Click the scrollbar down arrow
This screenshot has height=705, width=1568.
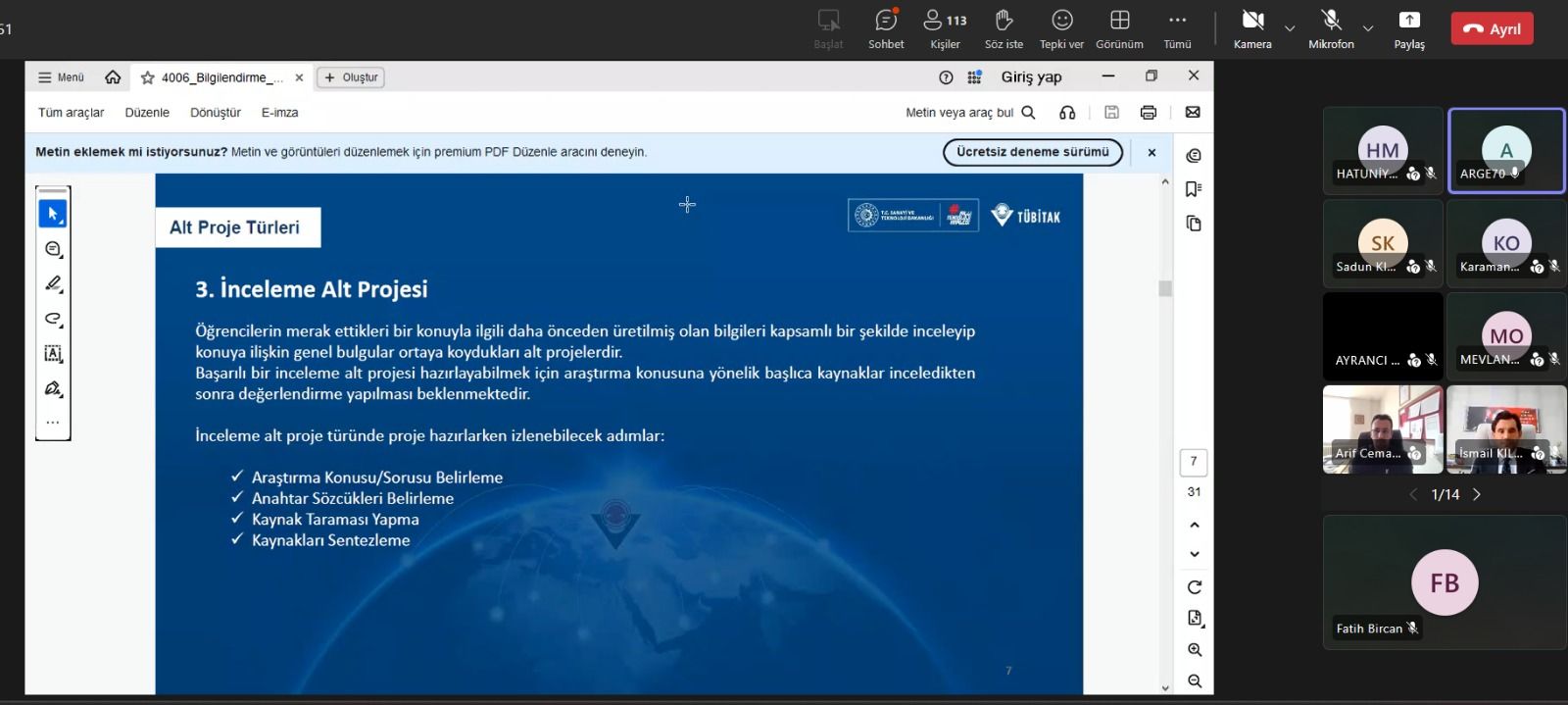[1165, 688]
